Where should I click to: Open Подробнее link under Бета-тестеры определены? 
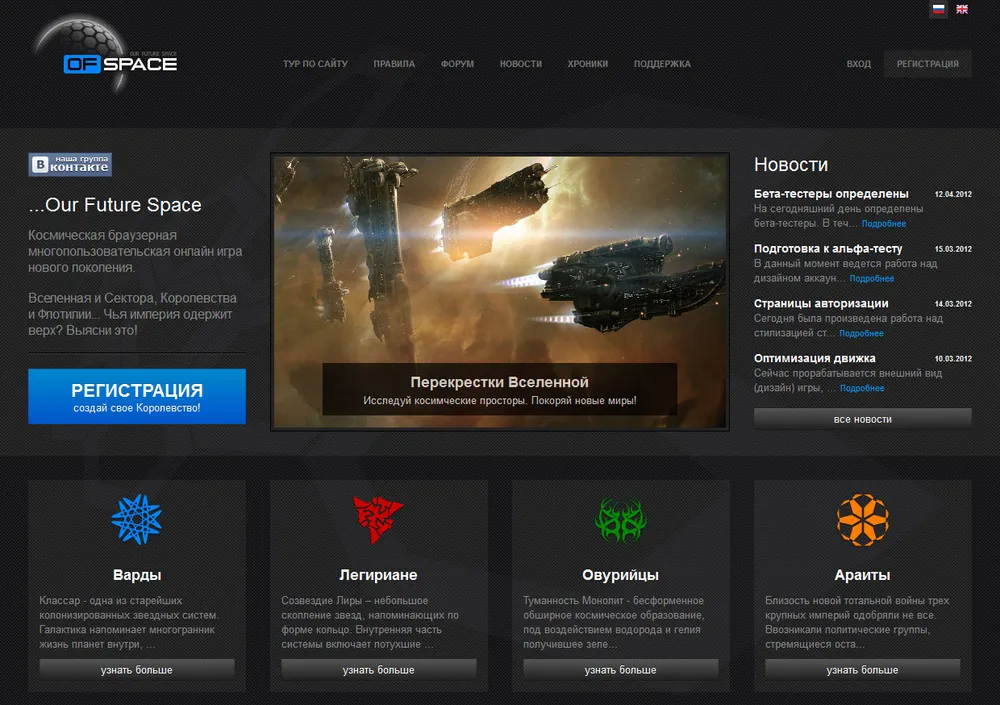point(884,224)
